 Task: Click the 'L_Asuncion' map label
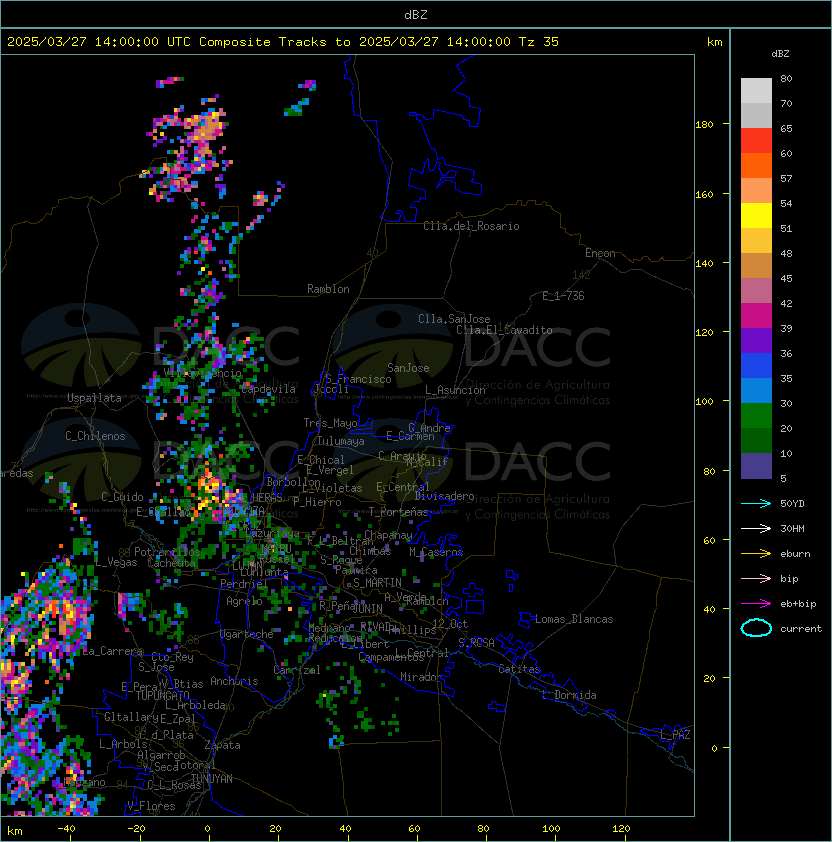[455, 390]
